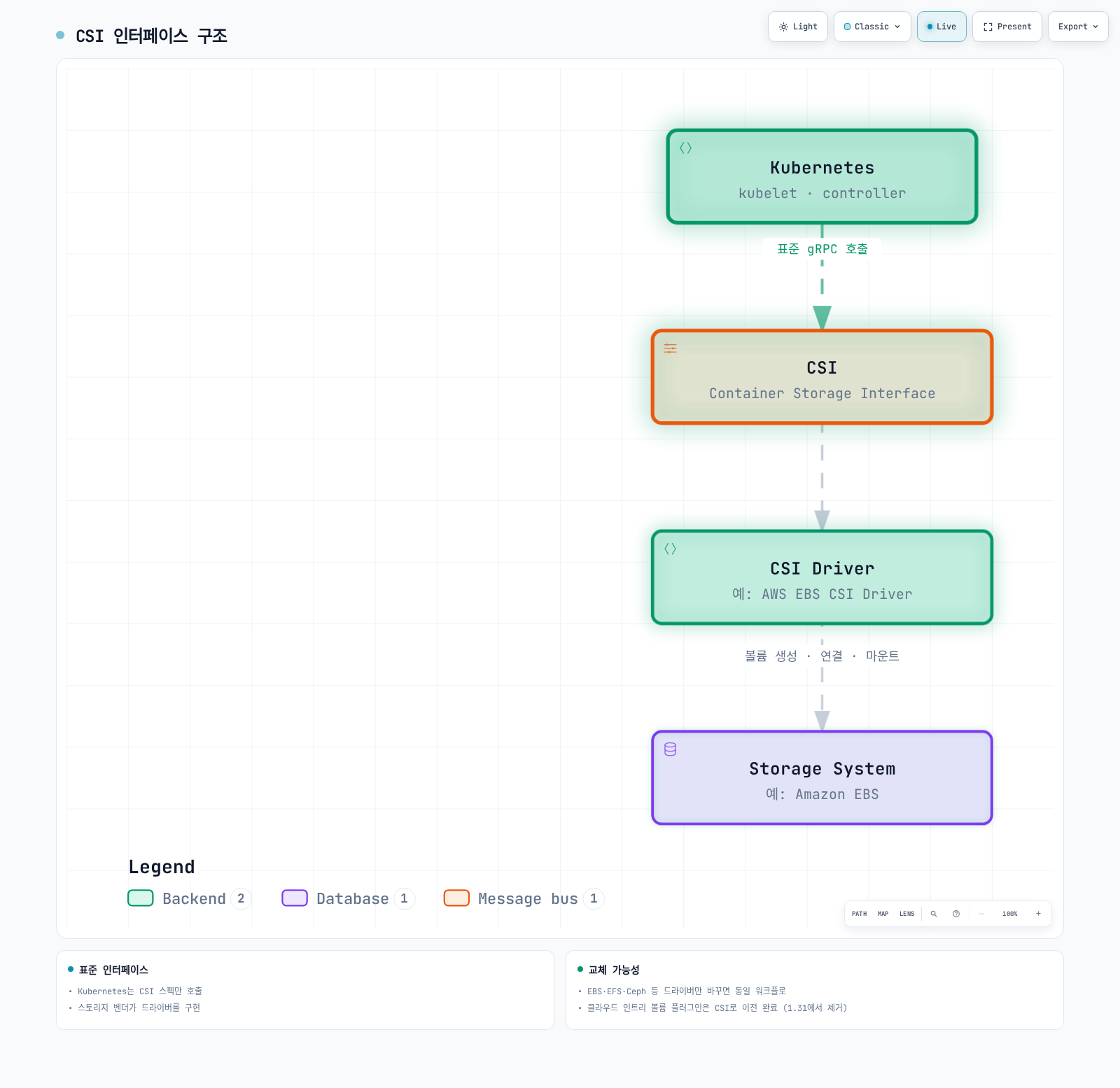
Task: Toggle Live mode
Action: [941, 27]
